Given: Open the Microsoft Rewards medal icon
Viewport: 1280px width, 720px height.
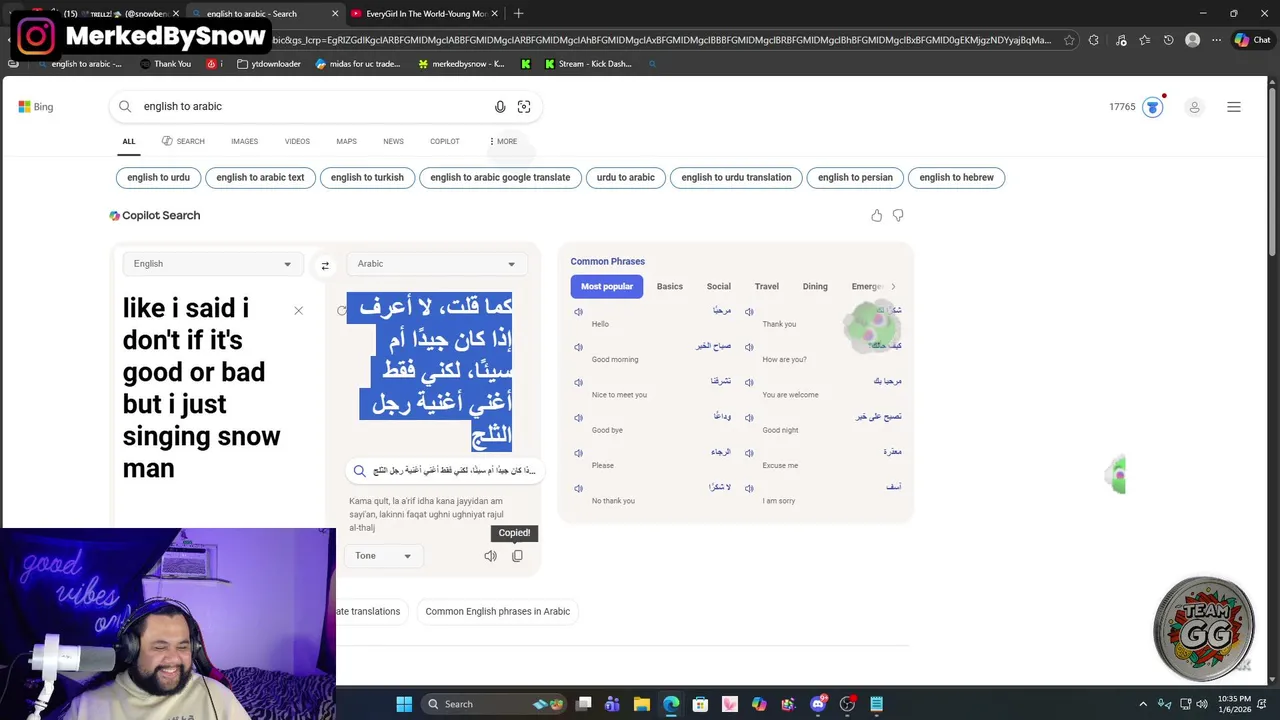Looking at the screenshot, I should tap(1153, 107).
